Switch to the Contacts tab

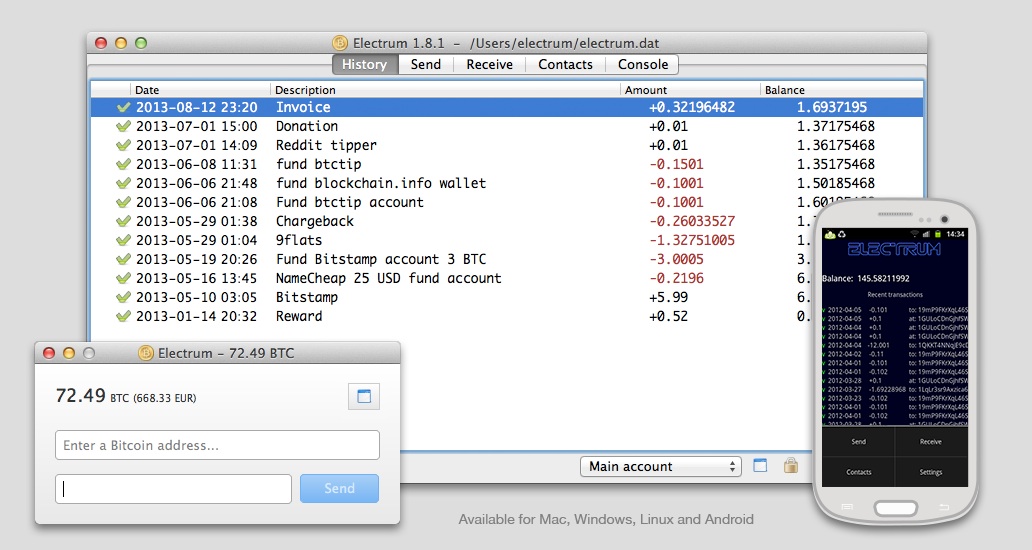tap(565, 64)
